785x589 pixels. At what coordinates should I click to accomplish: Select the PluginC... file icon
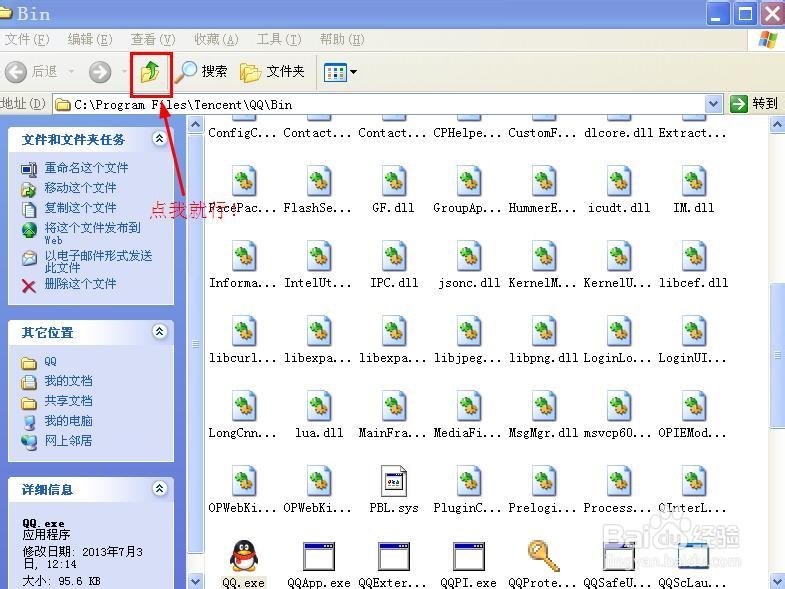tap(469, 481)
